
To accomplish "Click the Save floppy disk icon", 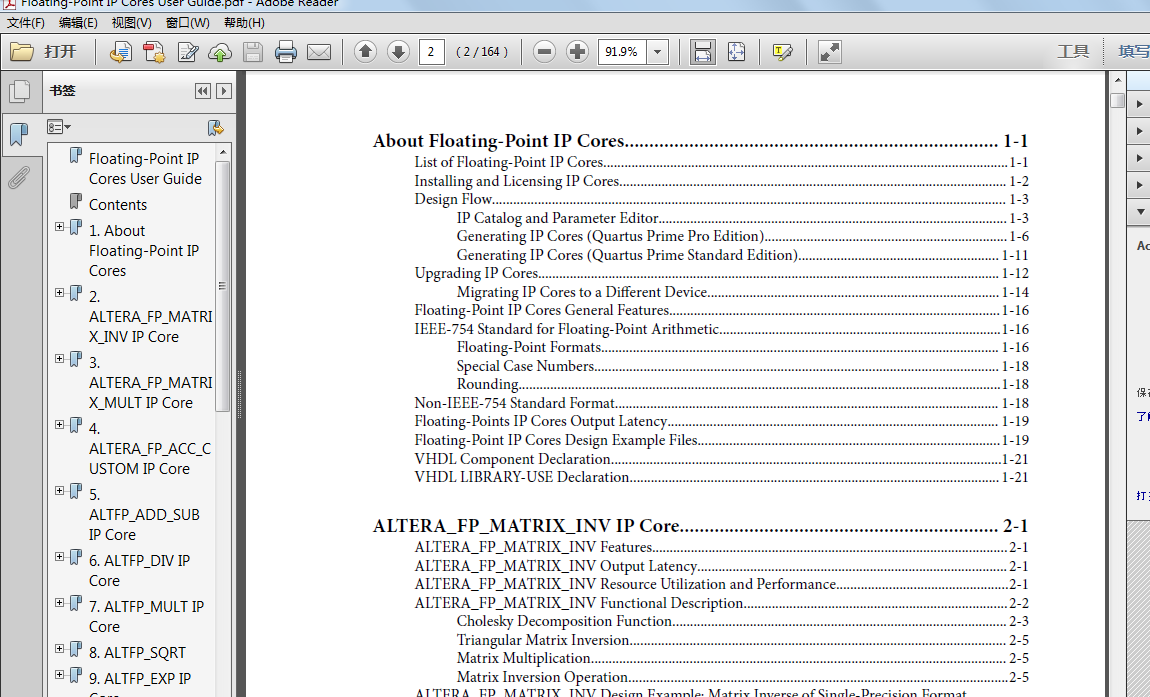I will coord(253,51).
